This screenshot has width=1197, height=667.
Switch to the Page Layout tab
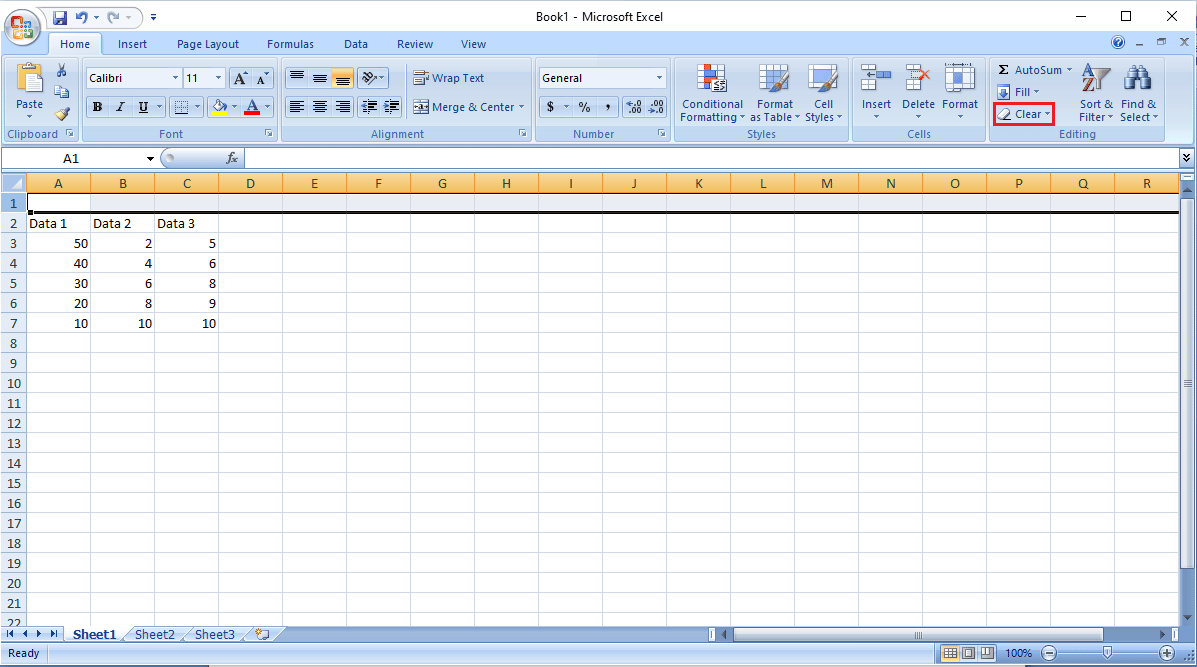click(208, 44)
